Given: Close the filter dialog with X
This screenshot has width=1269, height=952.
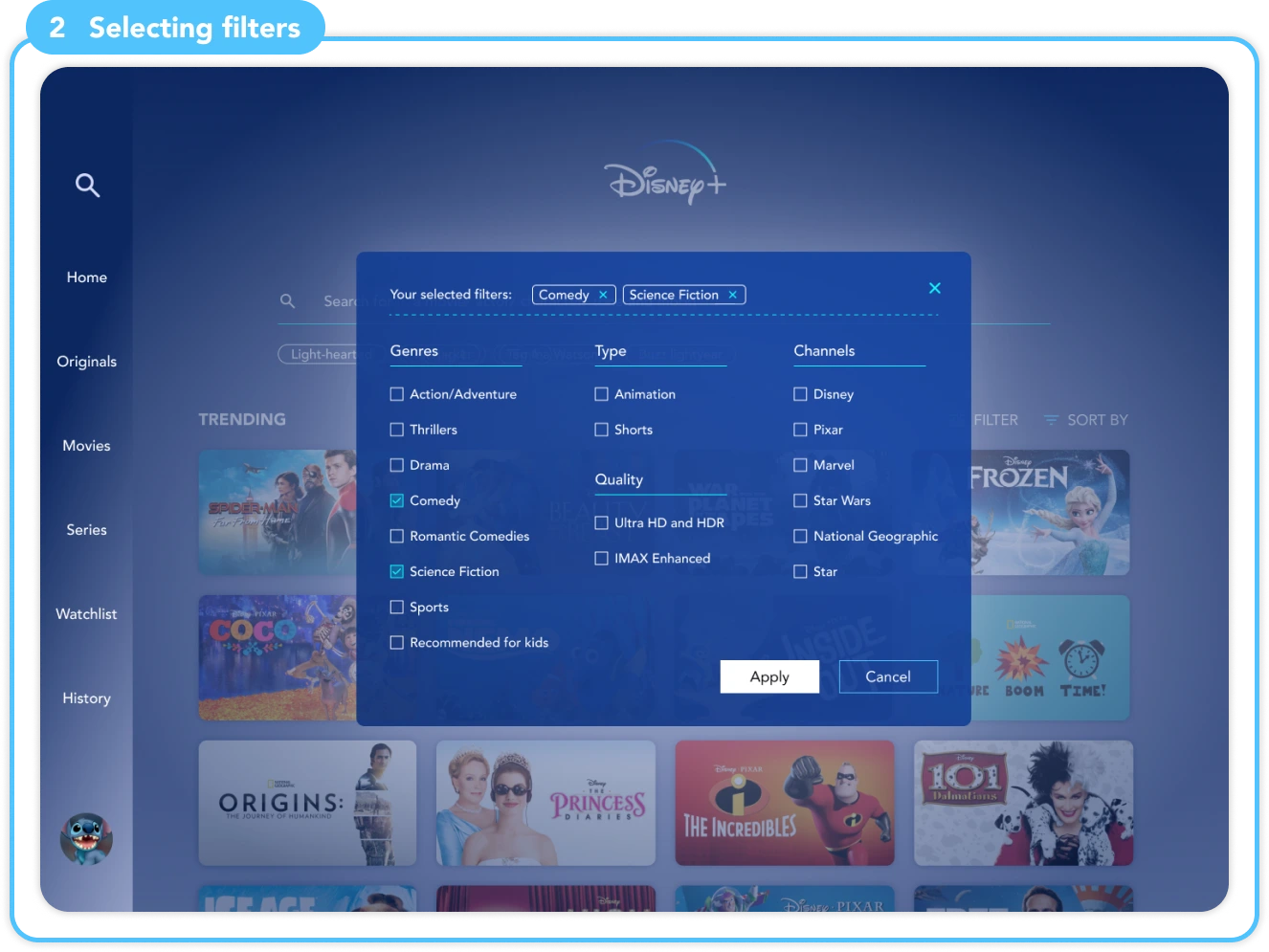Looking at the screenshot, I should [x=934, y=288].
